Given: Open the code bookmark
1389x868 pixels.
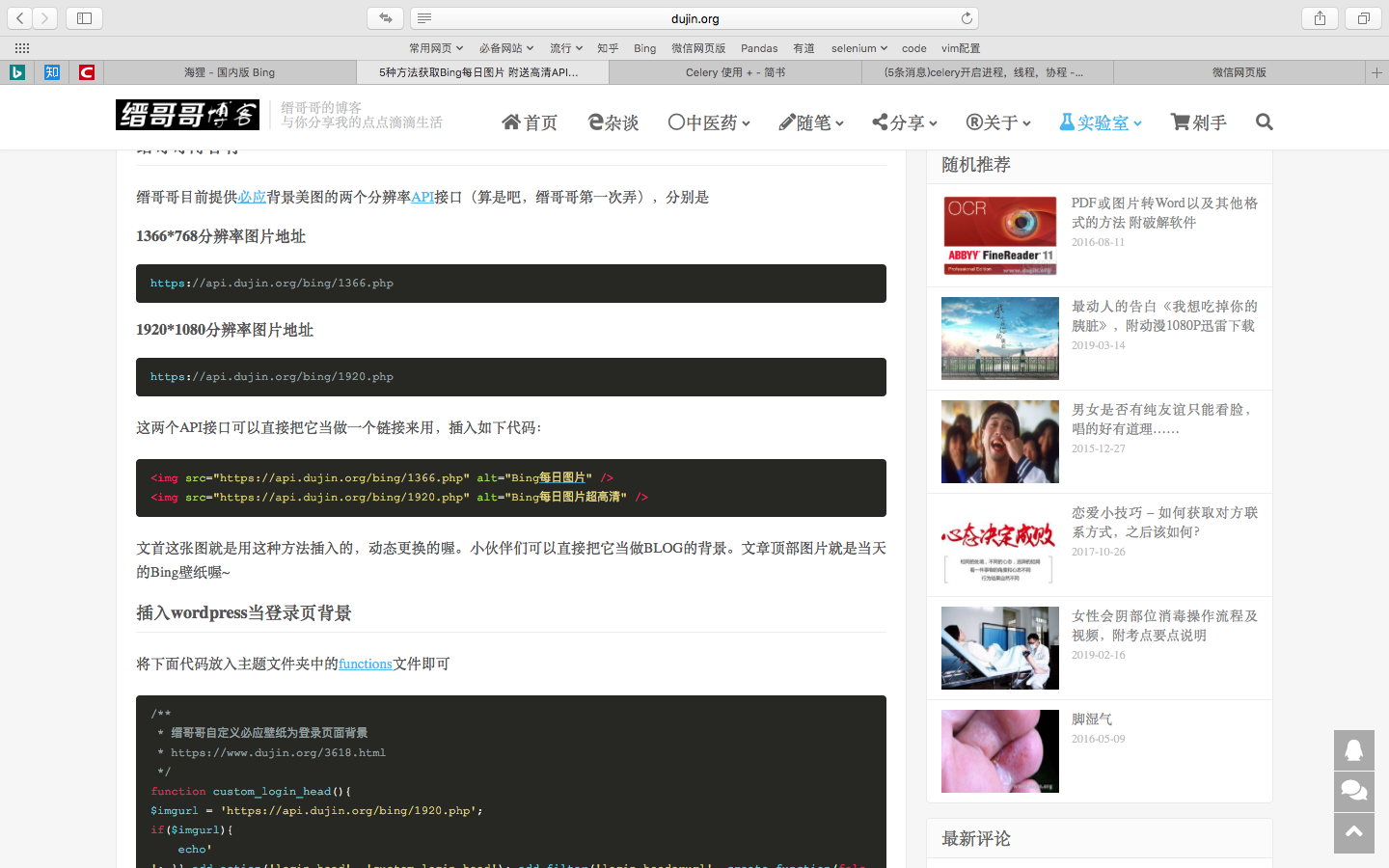Looking at the screenshot, I should (914, 48).
